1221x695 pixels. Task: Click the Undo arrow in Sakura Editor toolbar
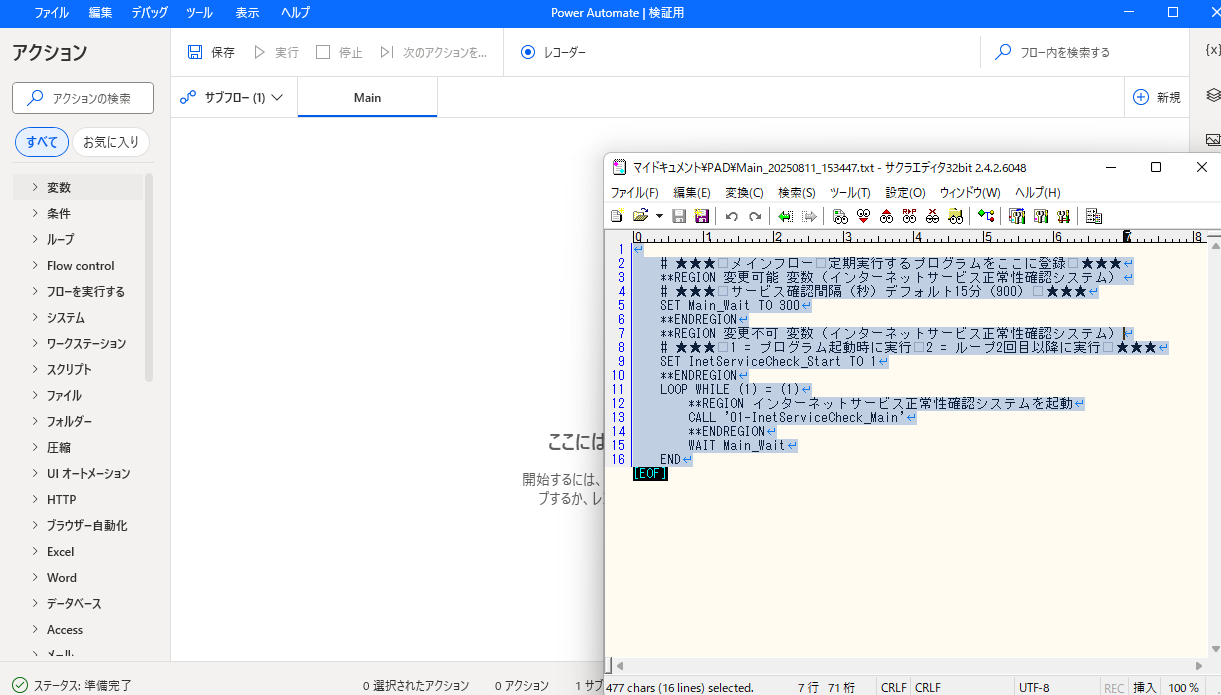[x=731, y=216]
